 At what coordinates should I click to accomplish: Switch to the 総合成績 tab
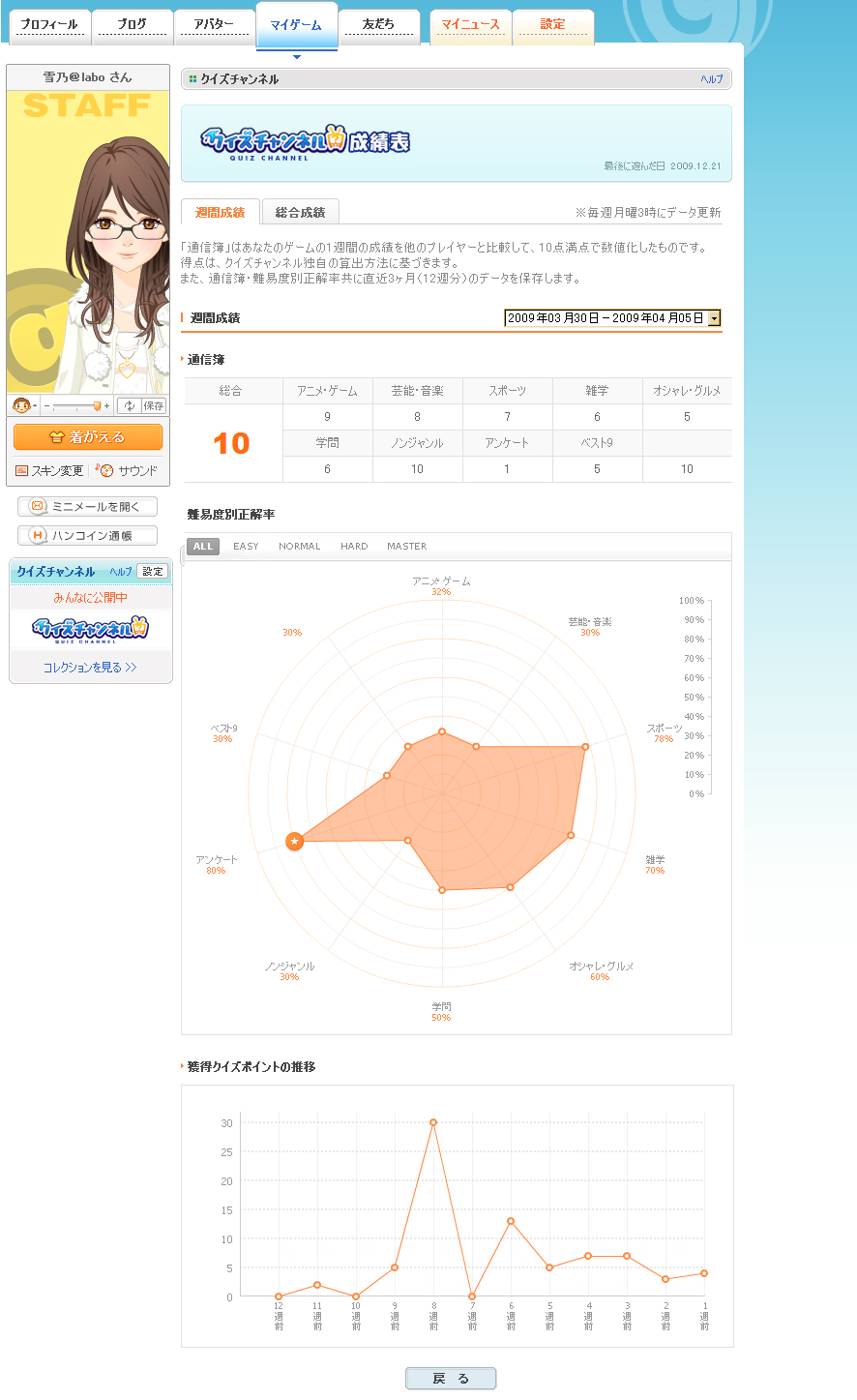[x=301, y=212]
